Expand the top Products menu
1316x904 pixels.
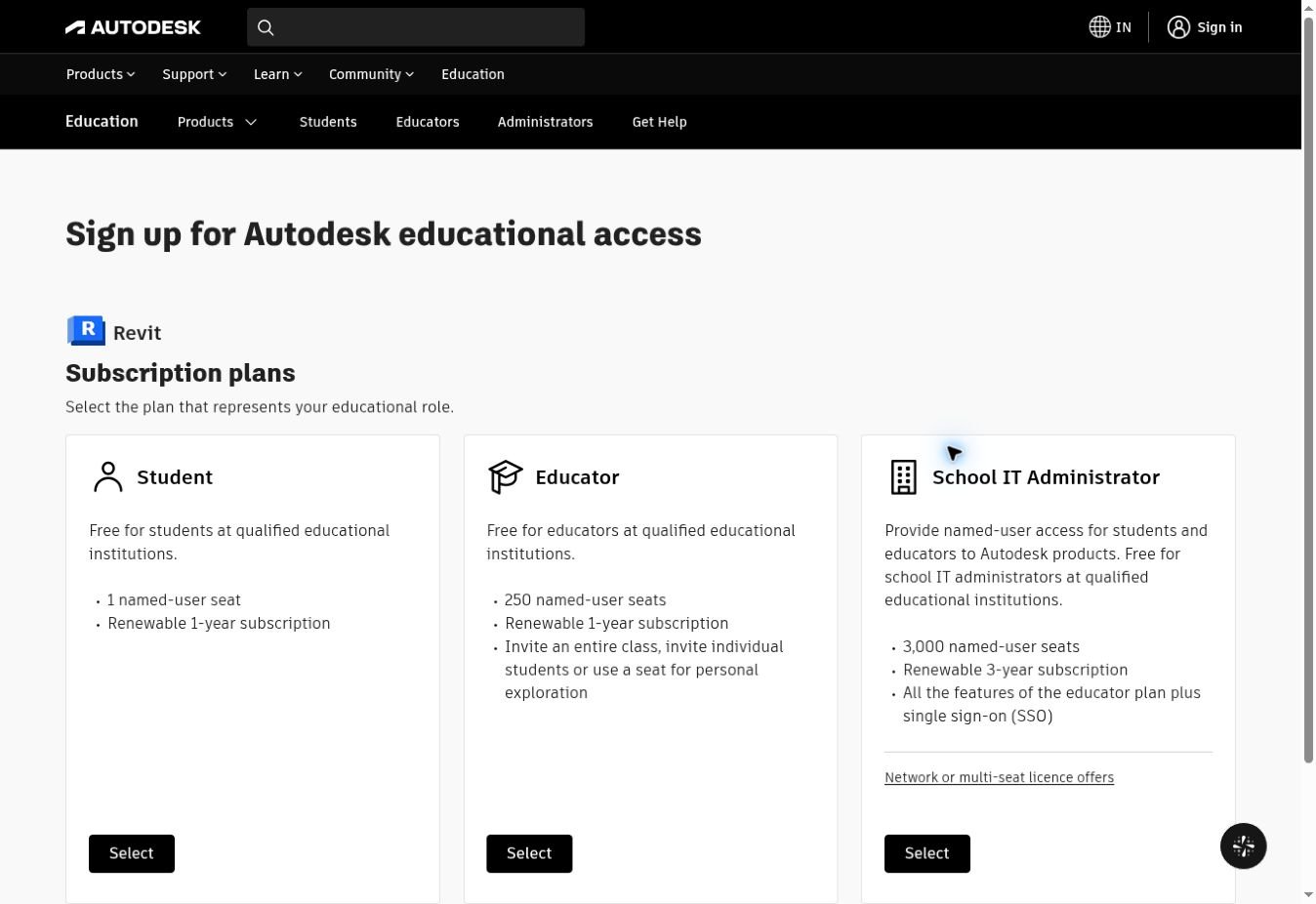(101, 74)
